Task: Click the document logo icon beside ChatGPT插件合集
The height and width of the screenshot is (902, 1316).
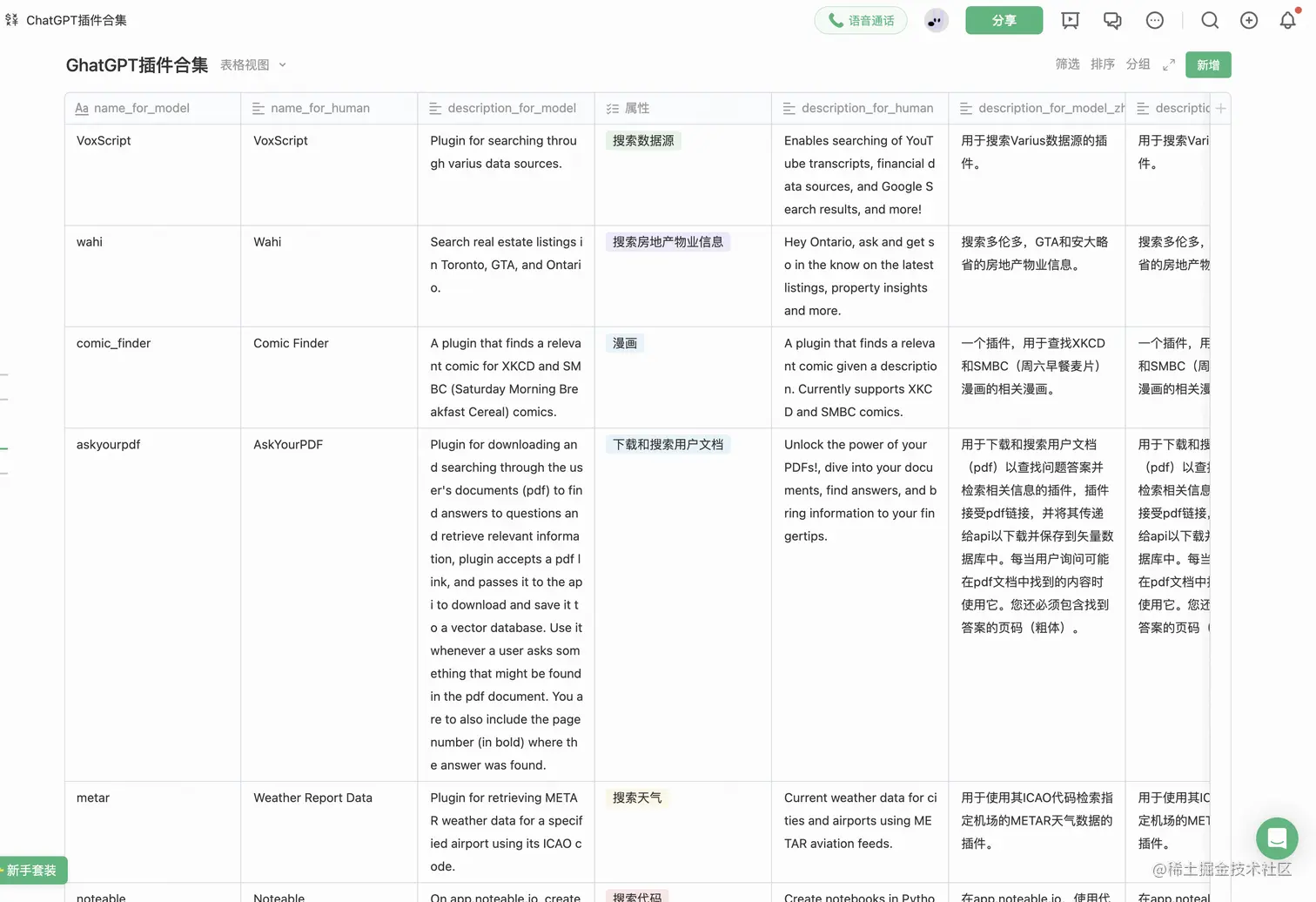Action: click(x=11, y=19)
